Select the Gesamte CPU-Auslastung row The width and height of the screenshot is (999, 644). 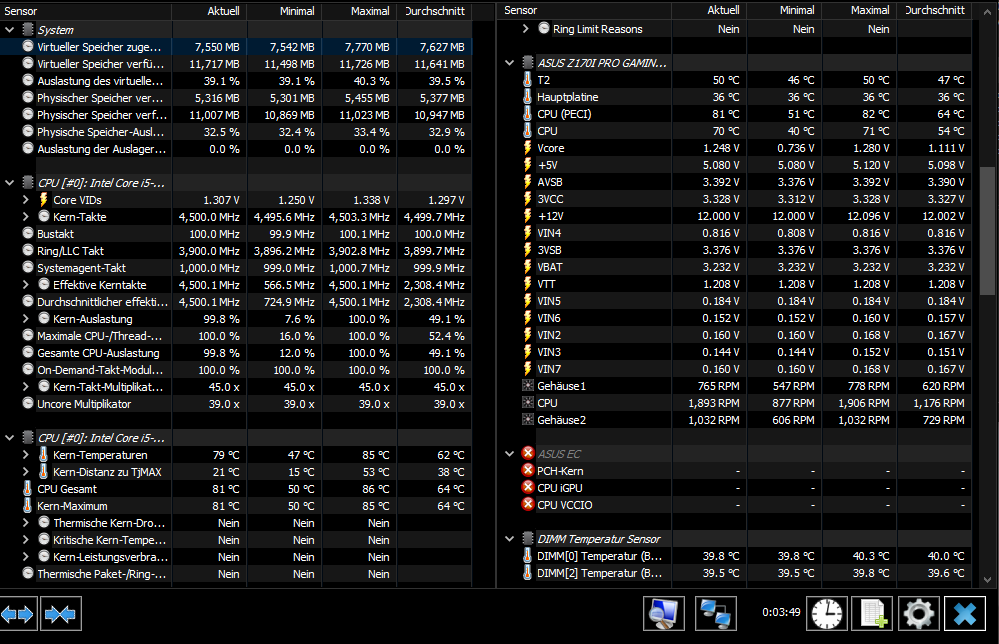236,353
